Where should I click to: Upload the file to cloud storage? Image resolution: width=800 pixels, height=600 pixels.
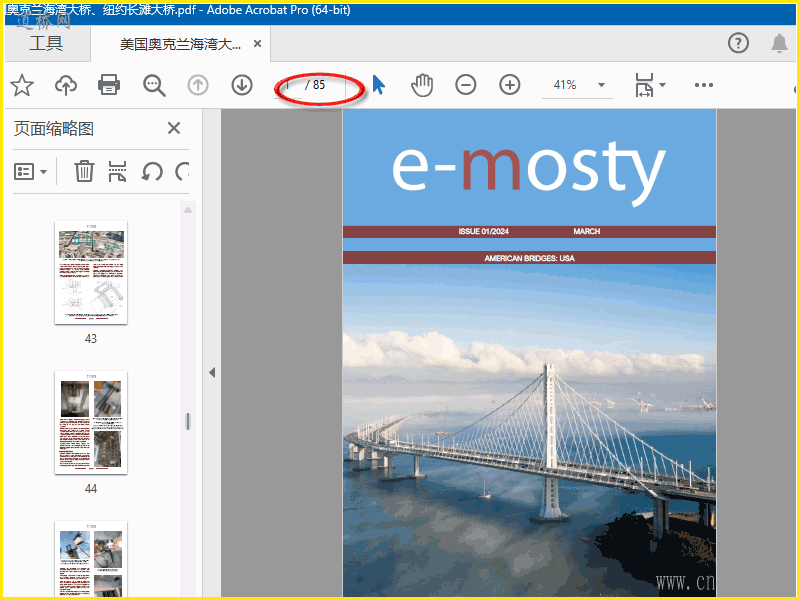click(x=66, y=85)
